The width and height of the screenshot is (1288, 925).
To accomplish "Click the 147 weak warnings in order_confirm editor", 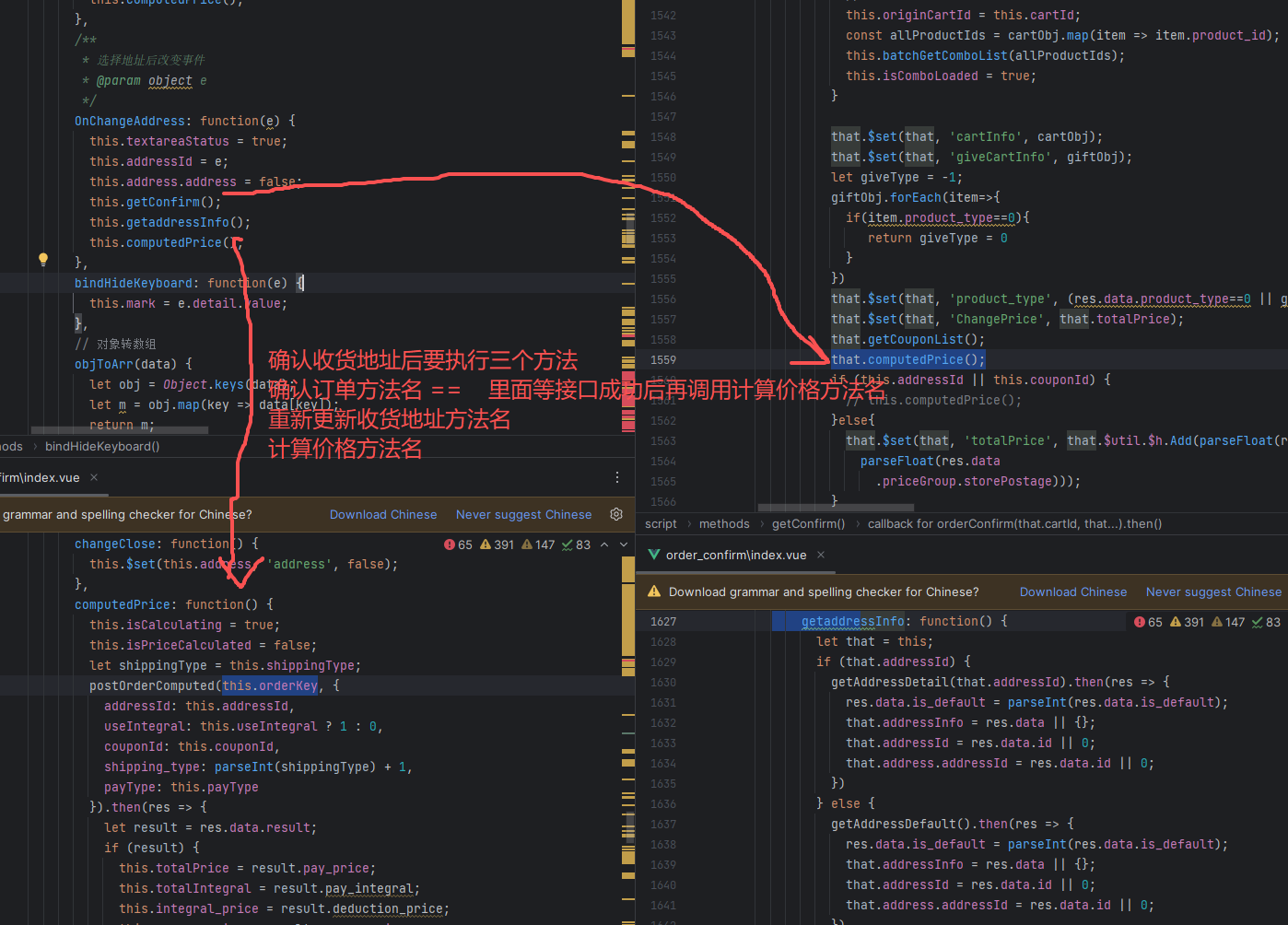I will (1228, 622).
